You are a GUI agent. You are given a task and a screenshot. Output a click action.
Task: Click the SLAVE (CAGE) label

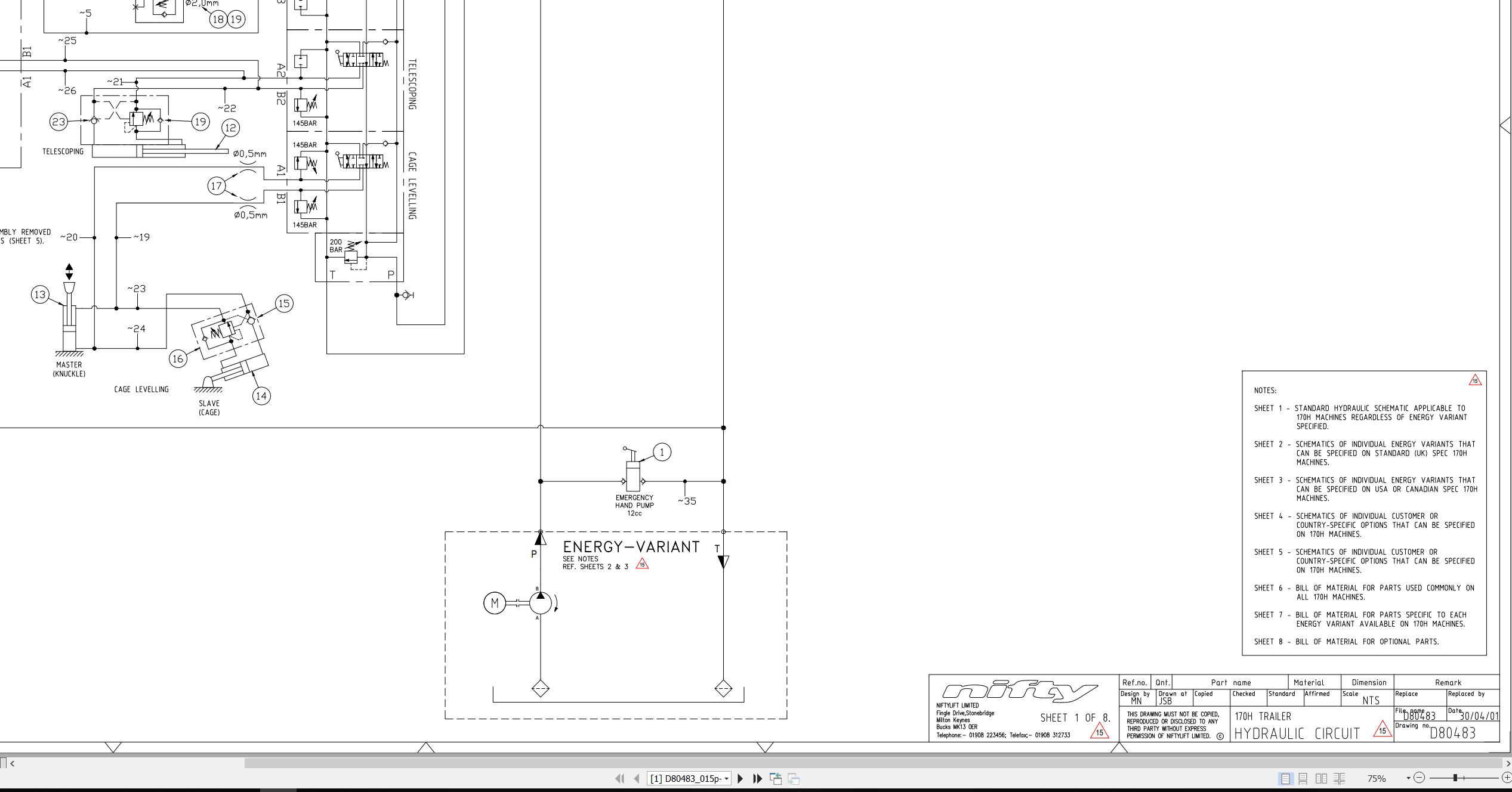point(209,408)
